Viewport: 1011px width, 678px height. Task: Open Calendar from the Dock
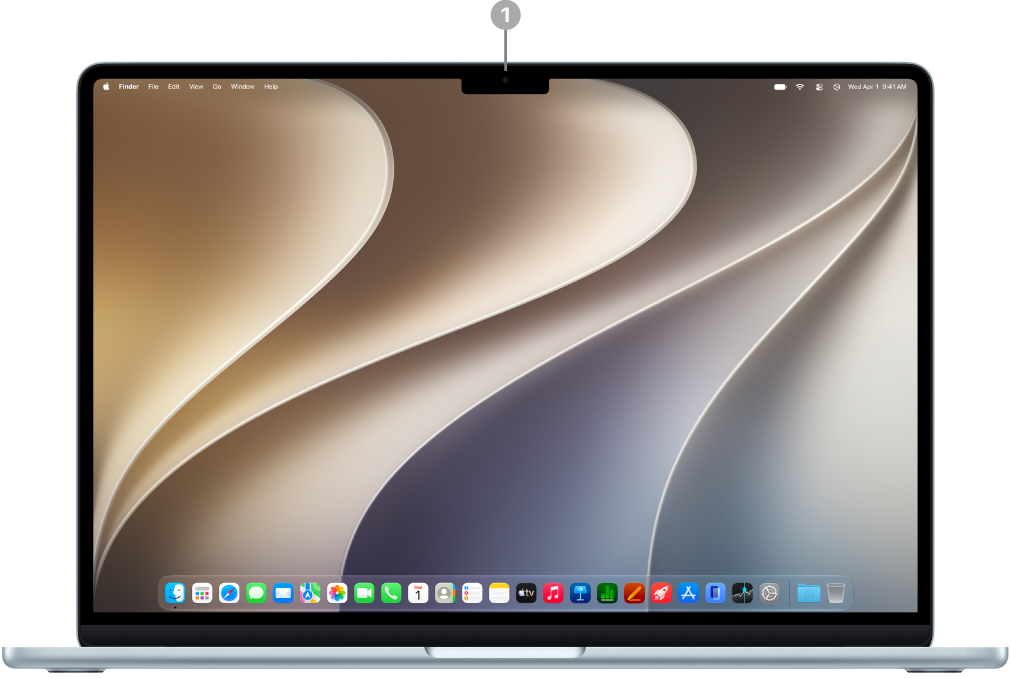[418, 592]
